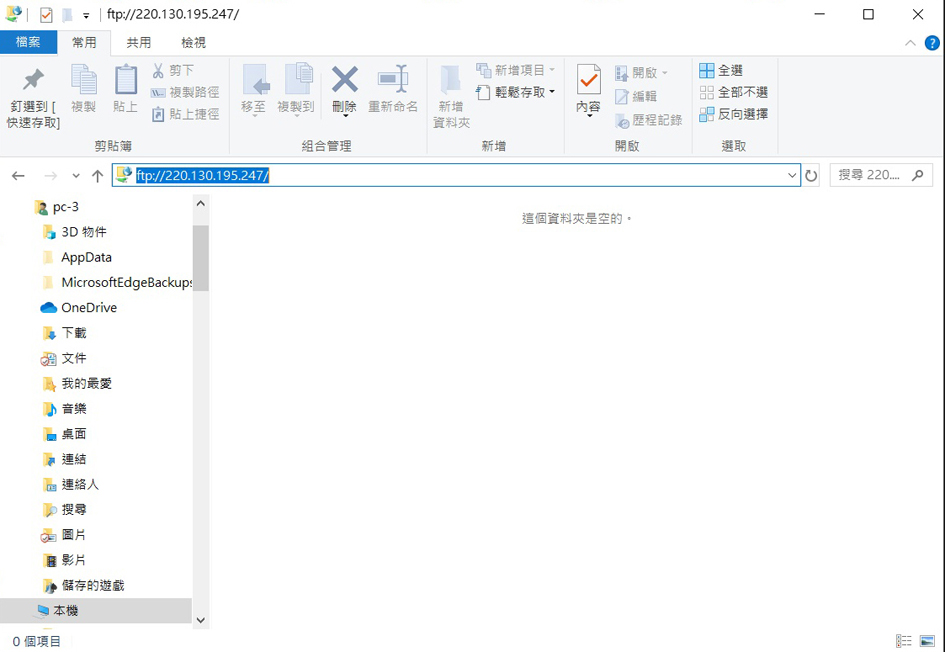Click the 釘選到快速存取 pin icon
Viewport: 945px width, 652px height.
(33, 81)
